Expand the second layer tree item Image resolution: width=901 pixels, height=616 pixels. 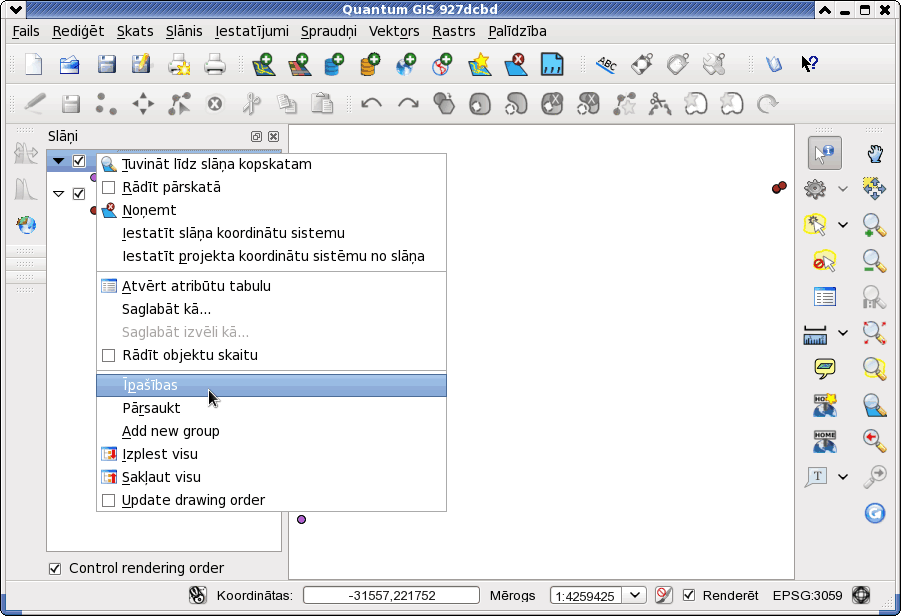59,194
